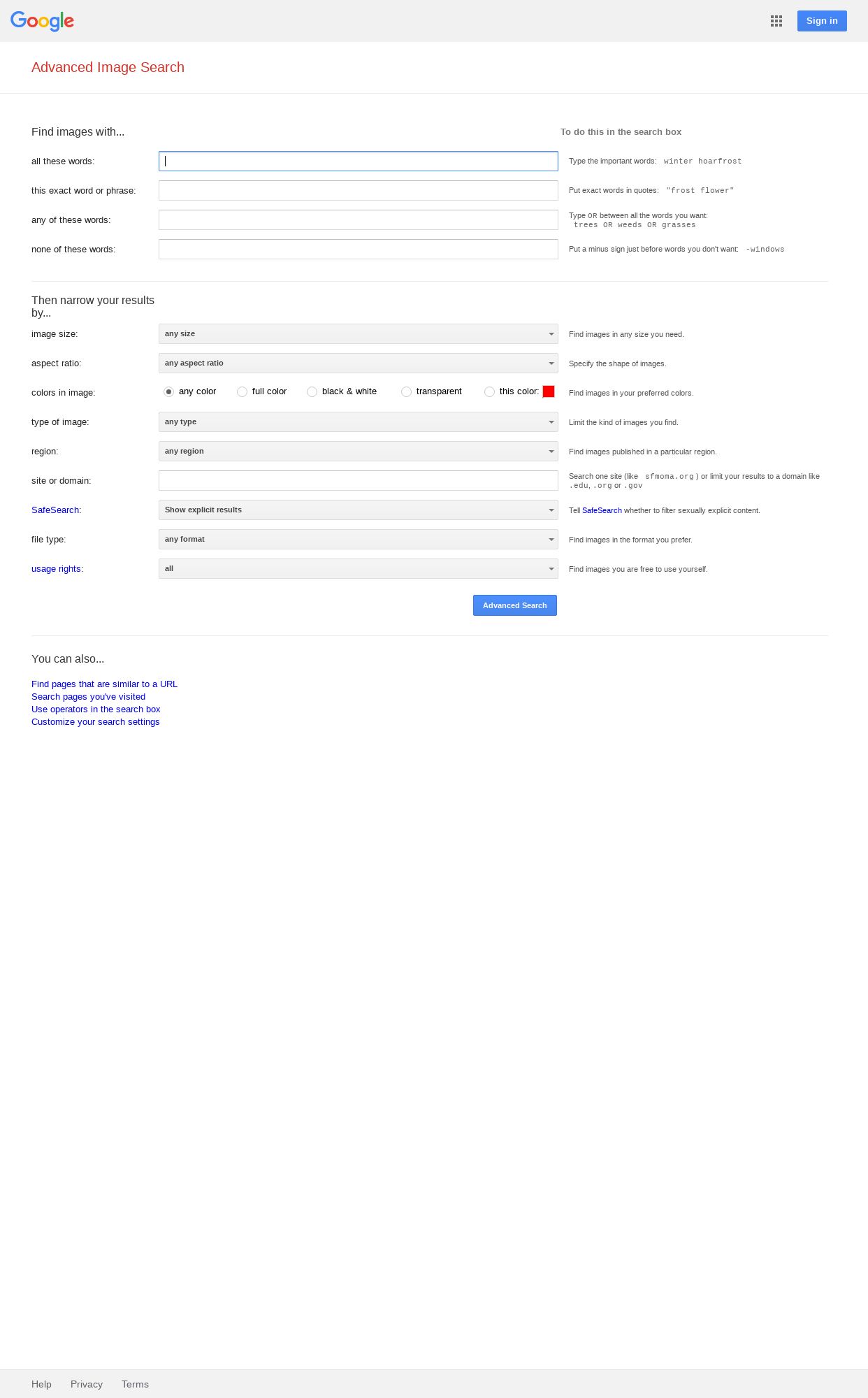Screen dimensions: 868x1398
Task: Click the Privacy footer link
Action: (87, 1384)
